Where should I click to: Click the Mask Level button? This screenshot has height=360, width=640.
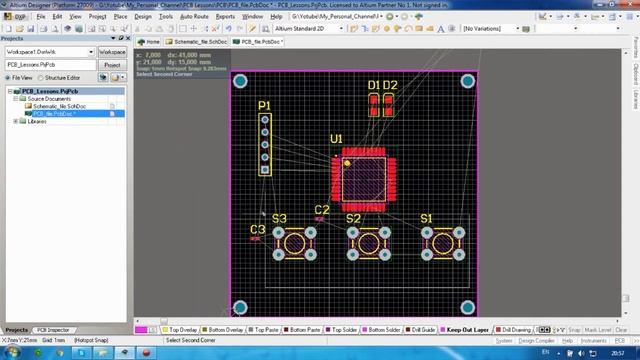[x=598, y=330]
